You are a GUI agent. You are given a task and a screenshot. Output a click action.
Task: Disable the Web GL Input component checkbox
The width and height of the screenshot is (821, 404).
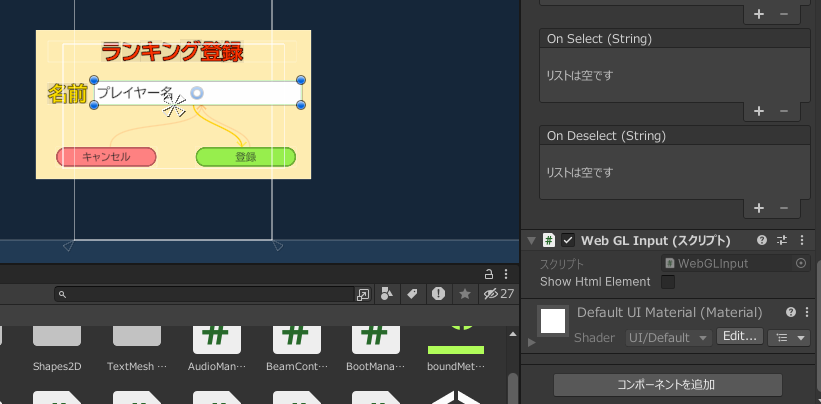[x=568, y=240]
